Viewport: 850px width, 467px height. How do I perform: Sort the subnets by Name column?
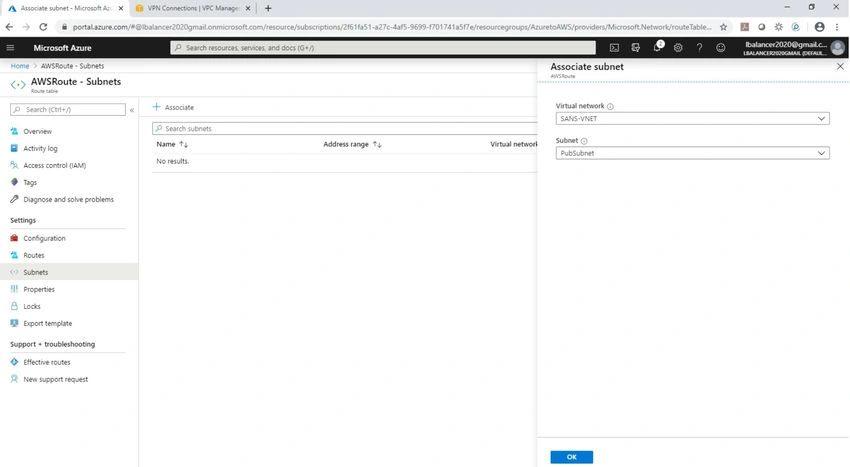tap(172, 144)
